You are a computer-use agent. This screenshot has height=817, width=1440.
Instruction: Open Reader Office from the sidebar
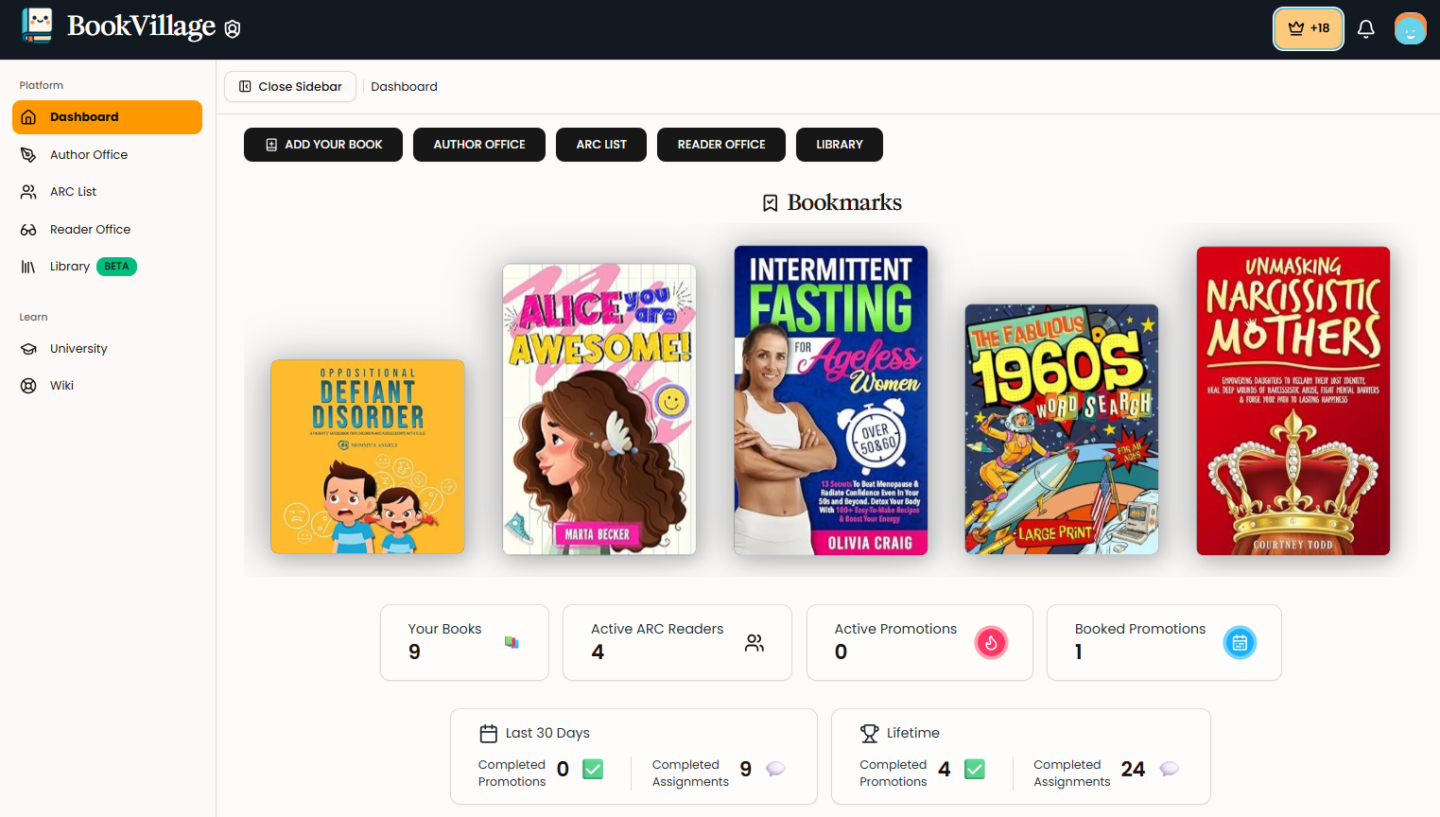pyautogui.click(x=107, y=229)
